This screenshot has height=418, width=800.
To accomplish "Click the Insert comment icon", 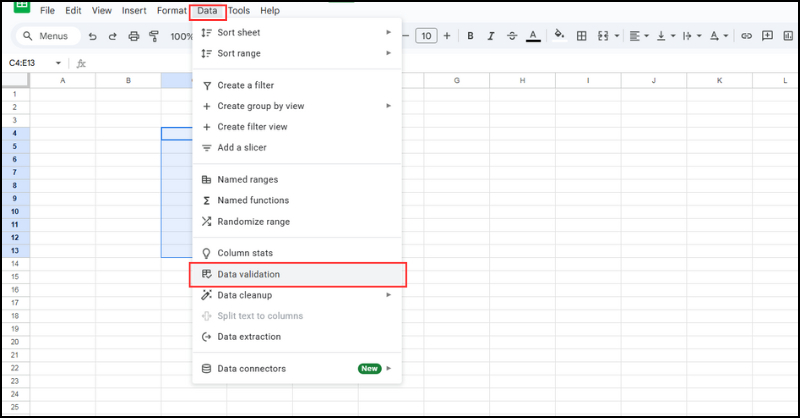I will pos(767,36).
